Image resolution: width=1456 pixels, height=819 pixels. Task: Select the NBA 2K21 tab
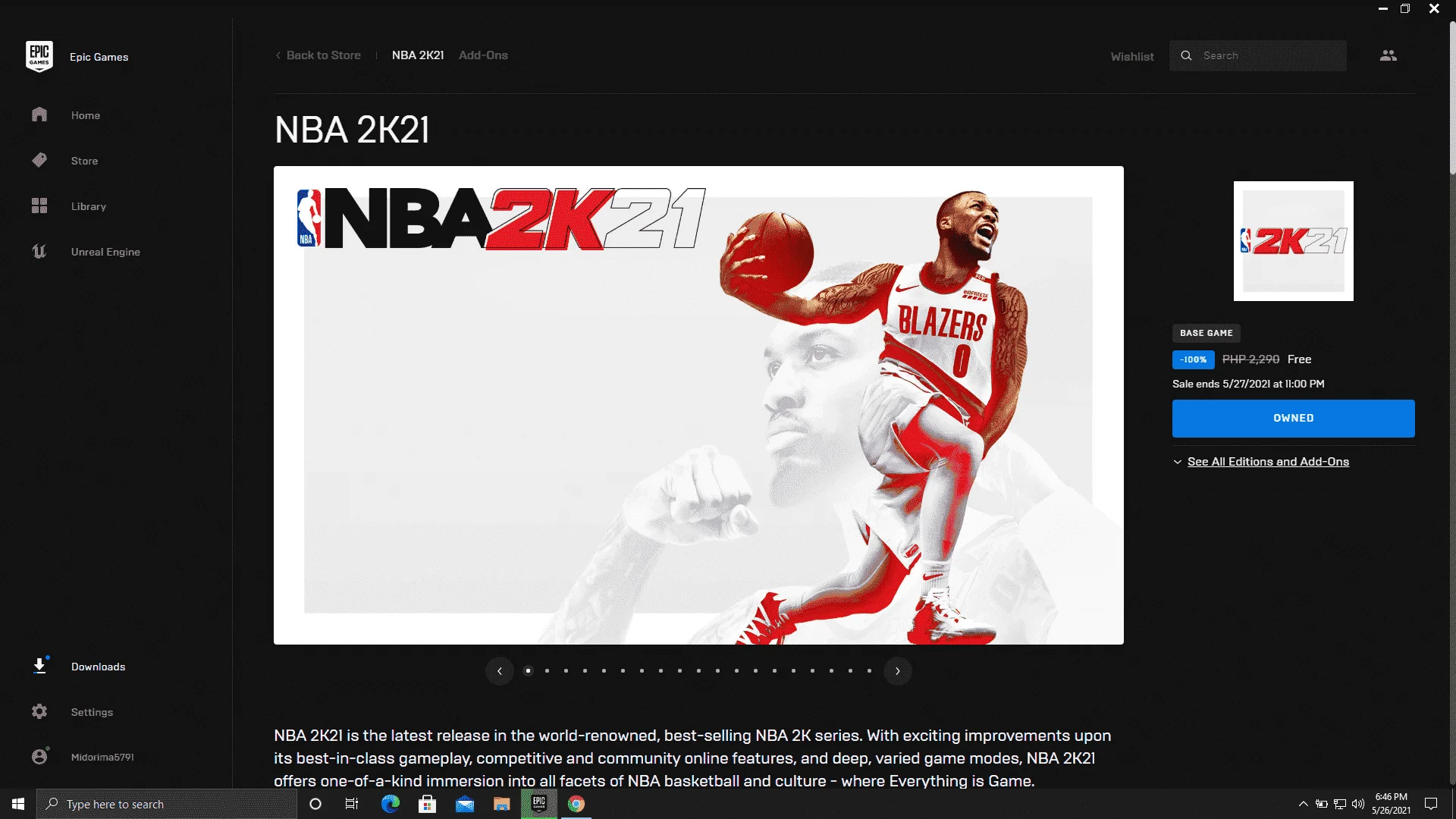(x=418, y=55)
